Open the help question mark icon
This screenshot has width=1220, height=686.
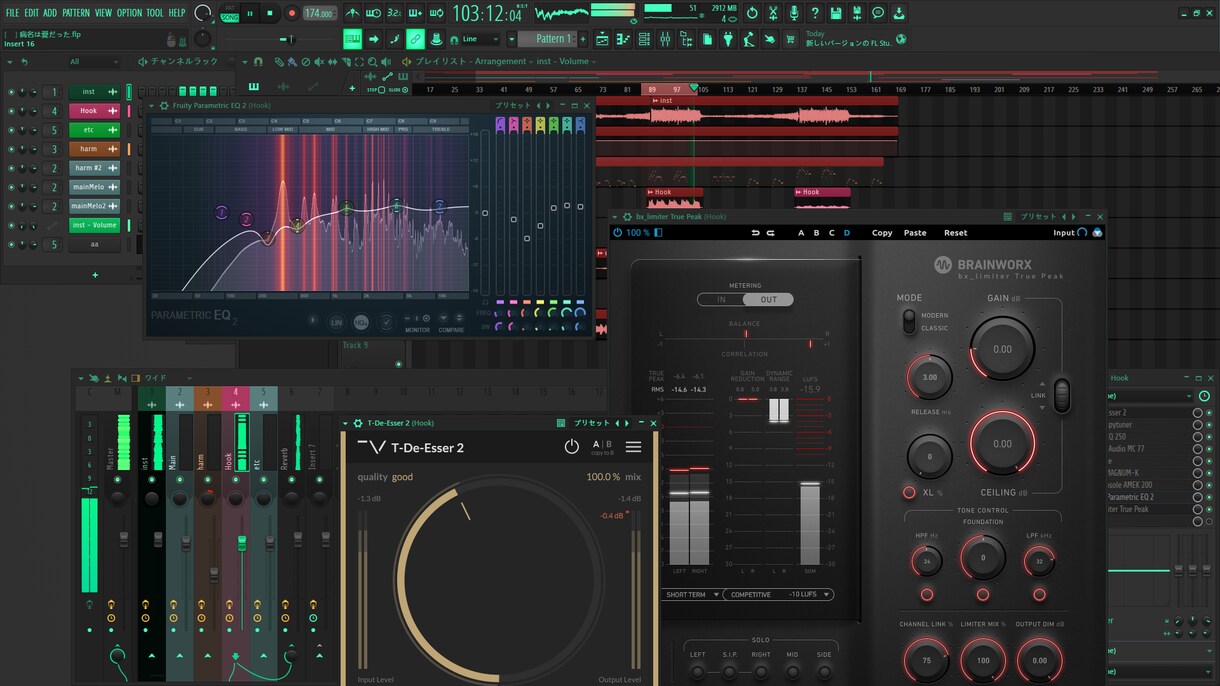pos(815,13)
